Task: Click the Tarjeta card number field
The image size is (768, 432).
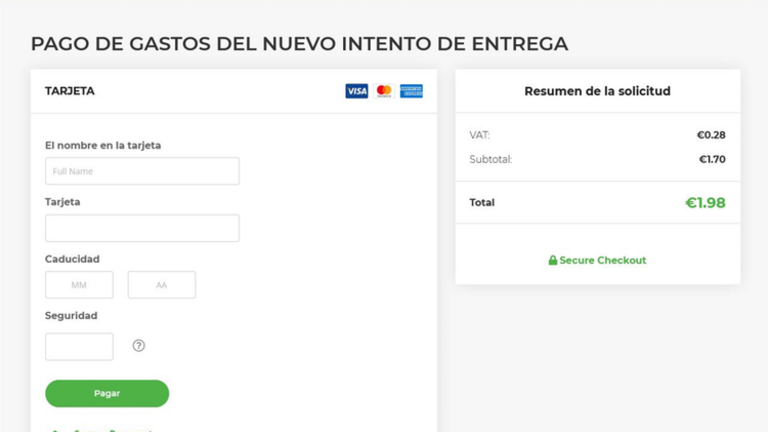Action: (x=142, y=228)
